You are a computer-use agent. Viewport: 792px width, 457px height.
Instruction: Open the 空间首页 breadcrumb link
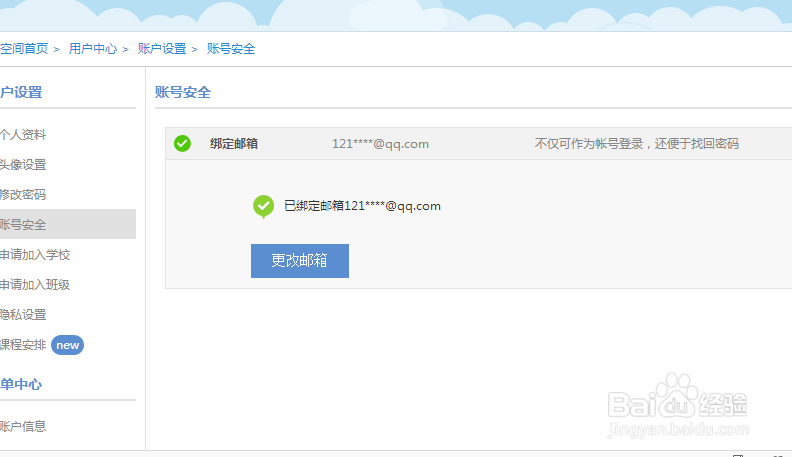(24, 48)
